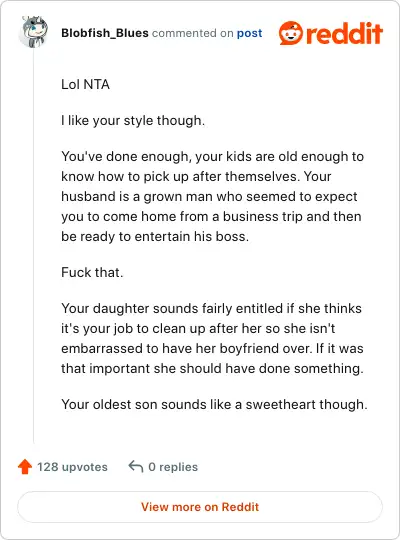This screenshot has width=400, height=540.
Task: Click the reply arrow icon
Action: coord(136,467)
